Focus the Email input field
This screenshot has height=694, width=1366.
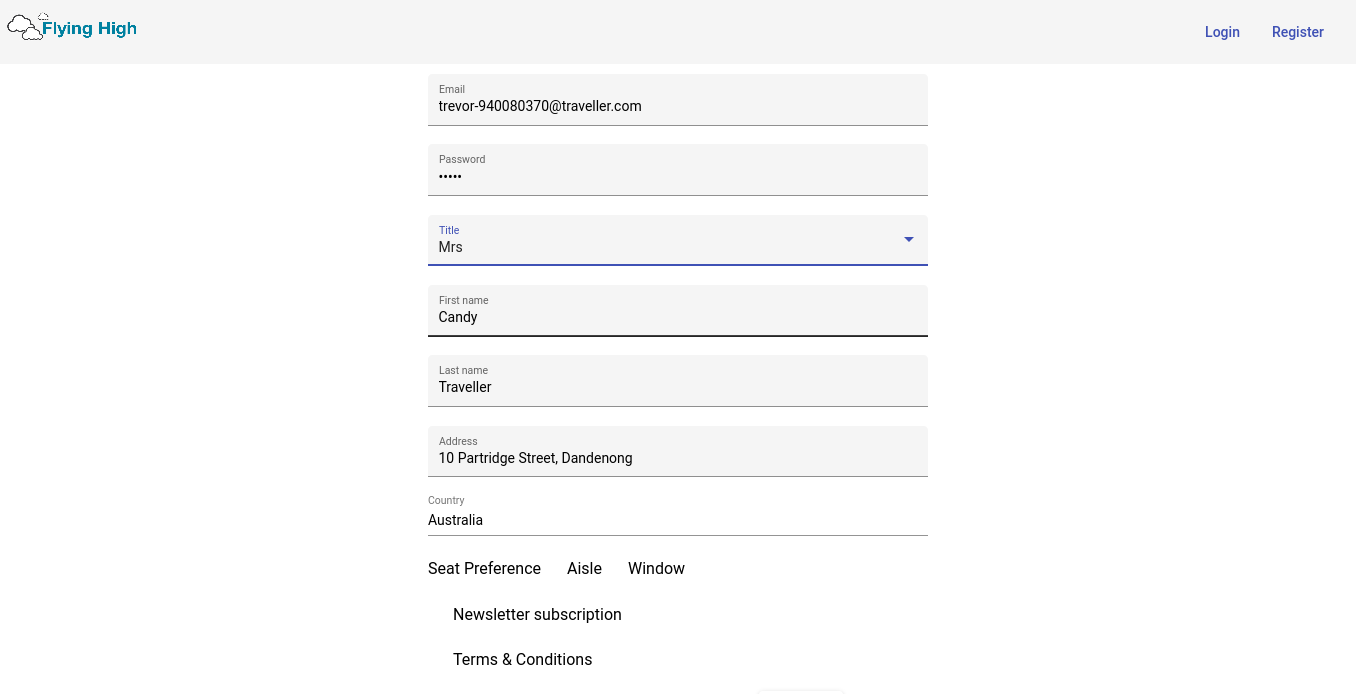tap(677, 106)
